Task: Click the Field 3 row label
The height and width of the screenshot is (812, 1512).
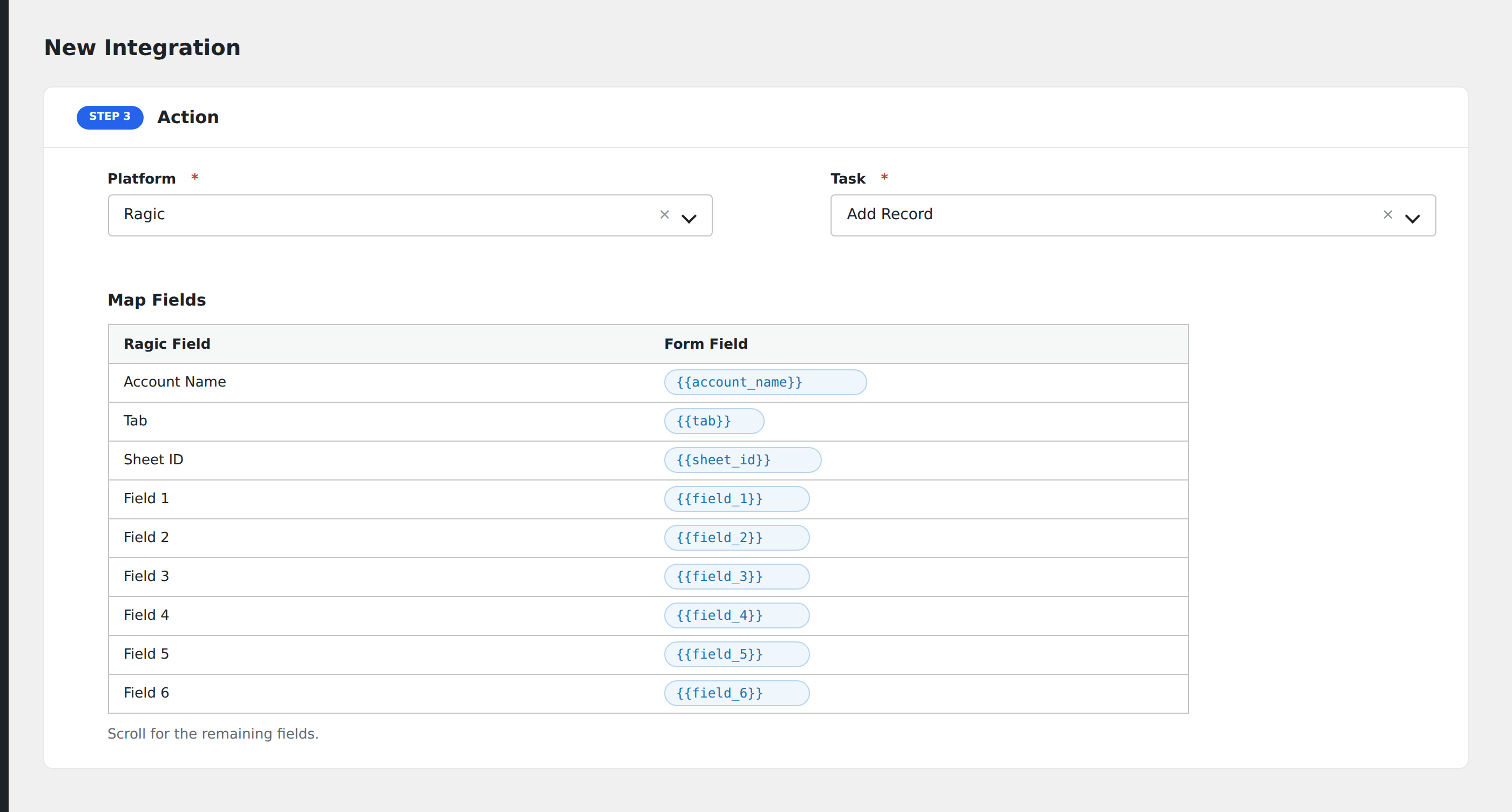Action: (146, 576)
